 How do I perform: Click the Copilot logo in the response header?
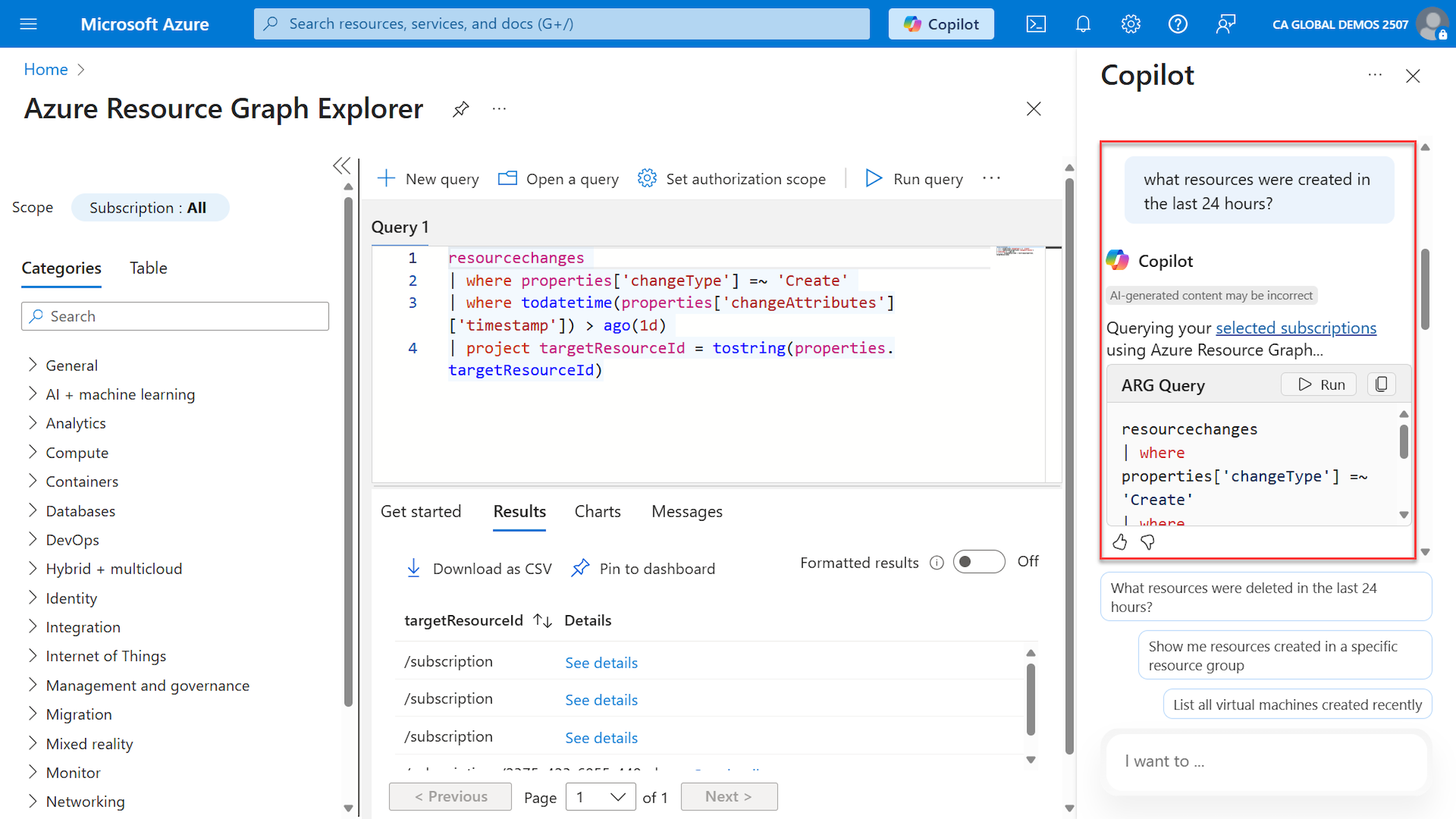click(1117, 260)
